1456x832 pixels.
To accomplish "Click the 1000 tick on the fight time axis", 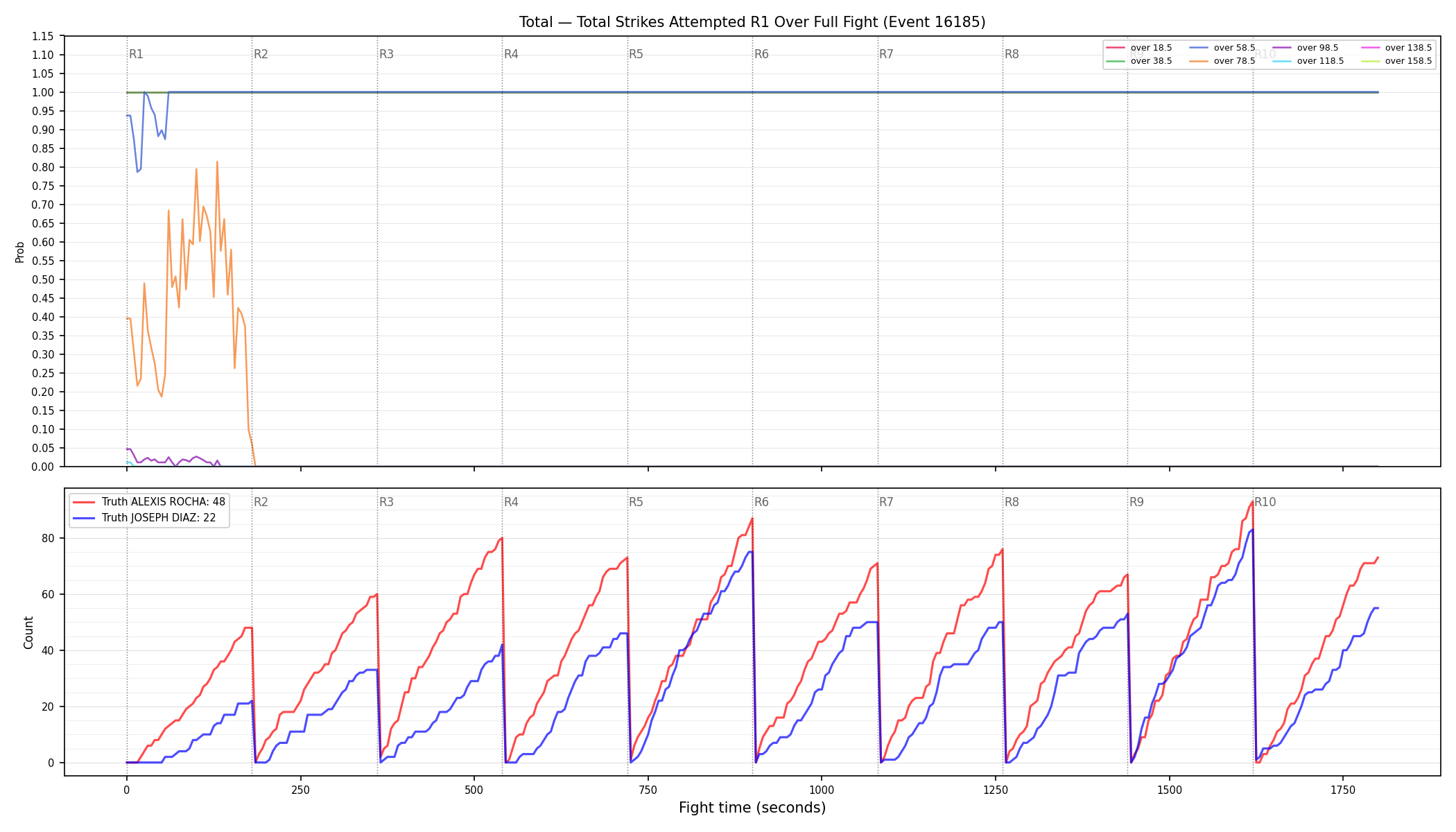I will pyautogui.click(x=822, y=790).
